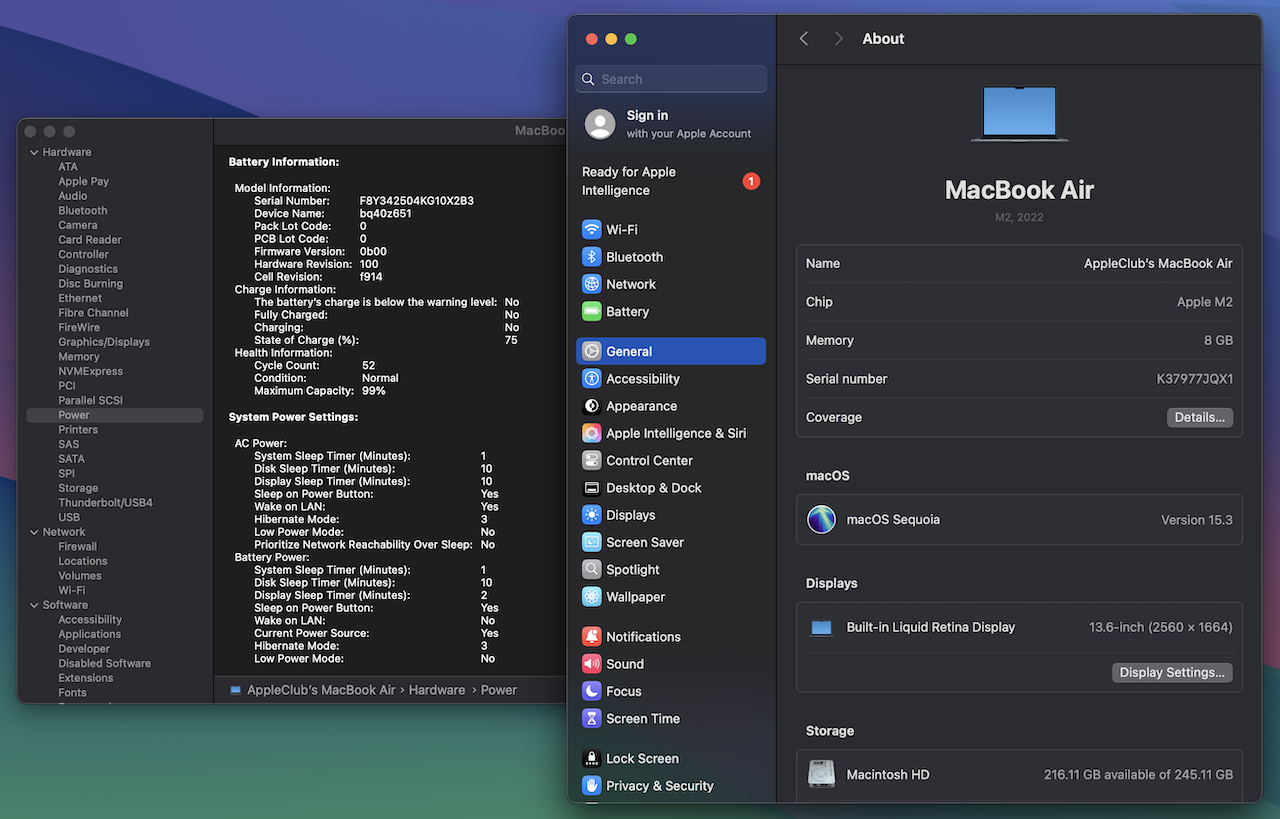Open the Wallpaper icon in the sidebar
Image resolution: width=1280 pixels, height=819 pixels.
pos(592,597)
